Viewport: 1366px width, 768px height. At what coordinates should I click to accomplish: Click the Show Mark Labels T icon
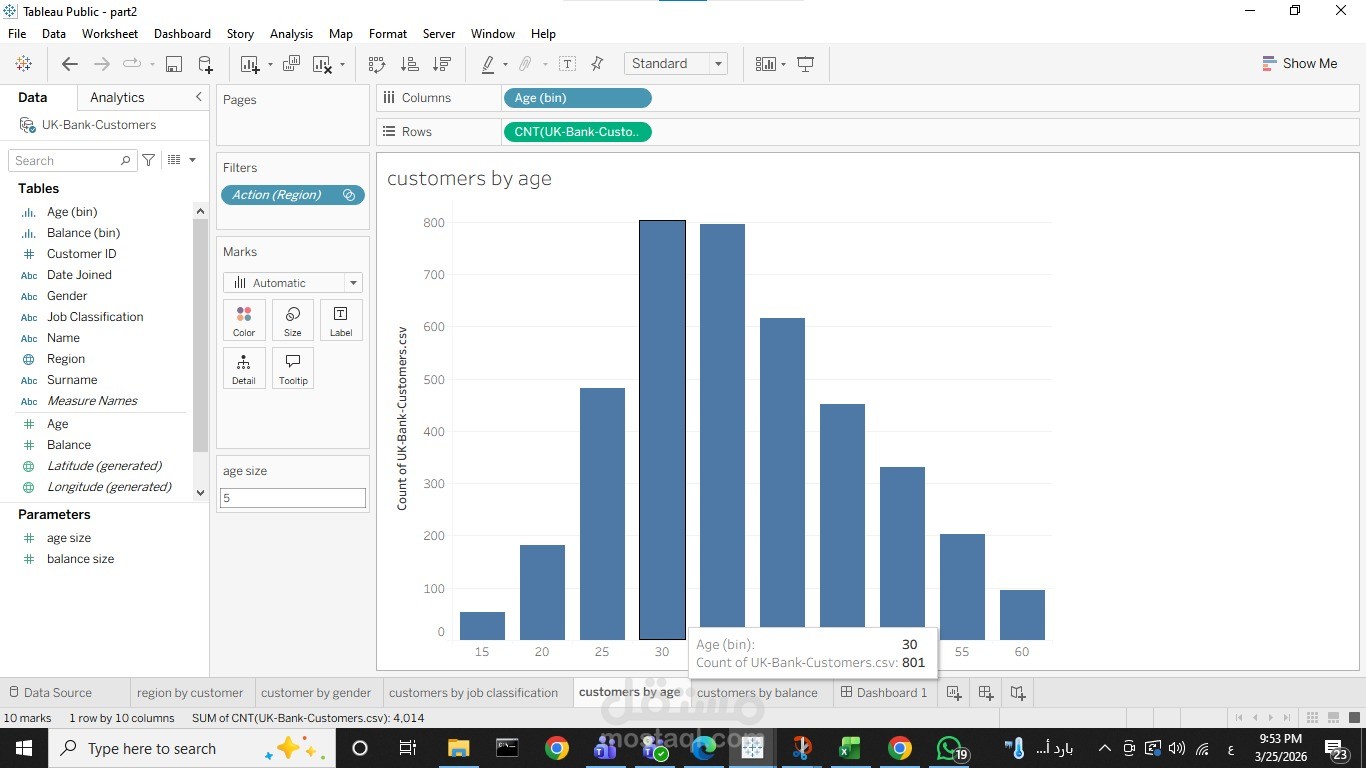[x=567, y=64]
